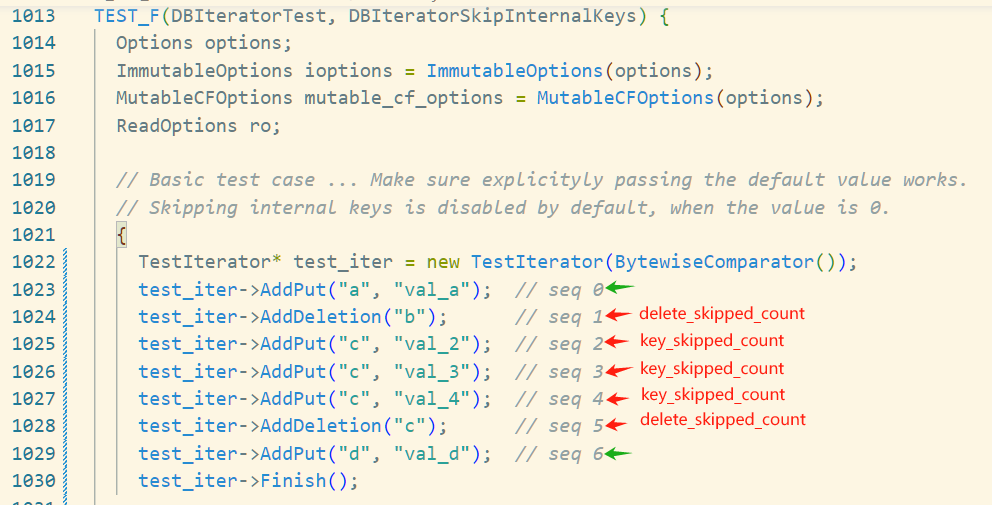The width and height of the screenshot is (992, 505).
Task: Click the opening brace on line 1021
Action: [121, 235]
